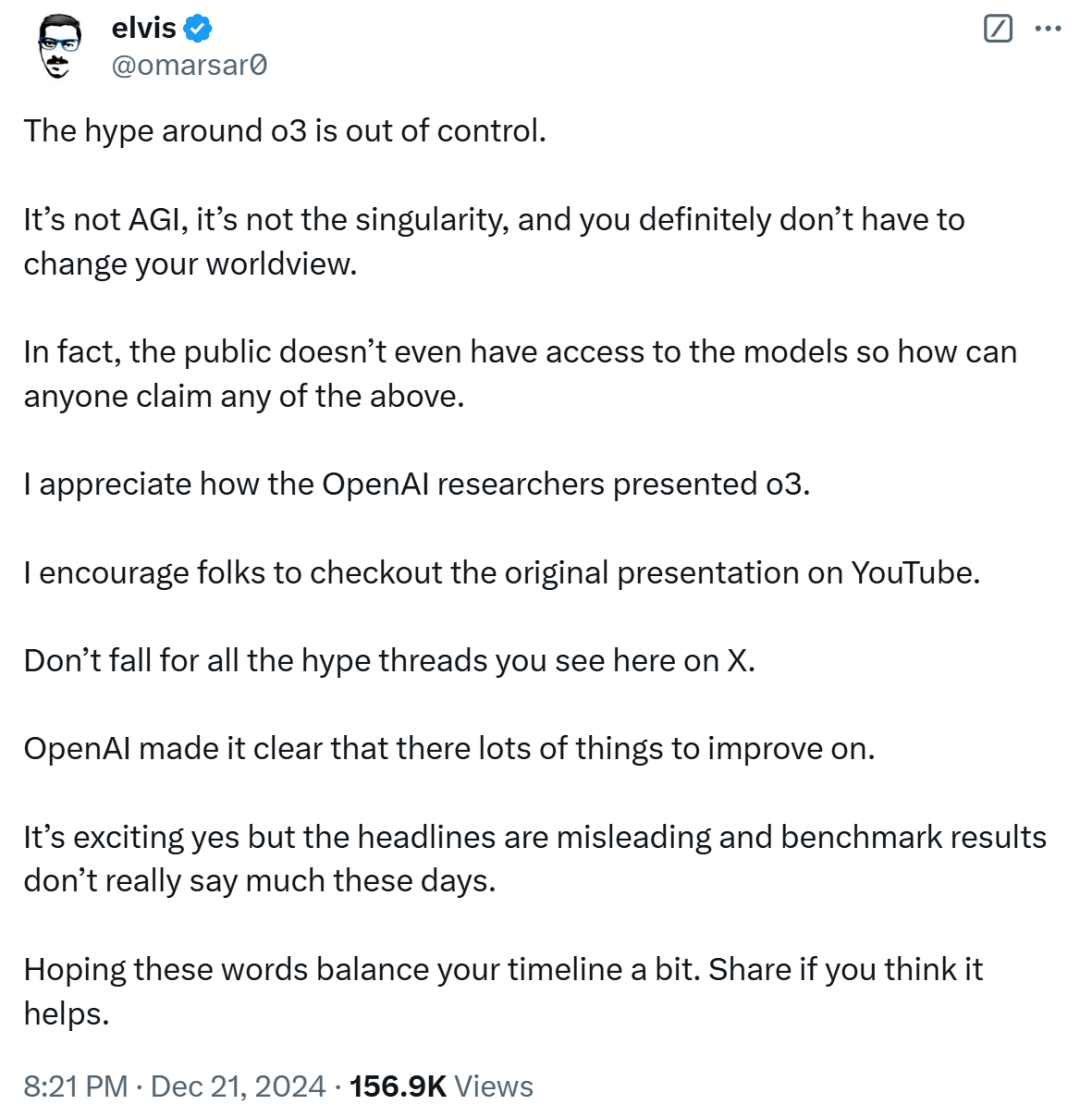Image resolution: width=1080 pixels, height=1117 pixels.
Task: Click the 'It's not AGI' paragraph
Action: (494, 241)
